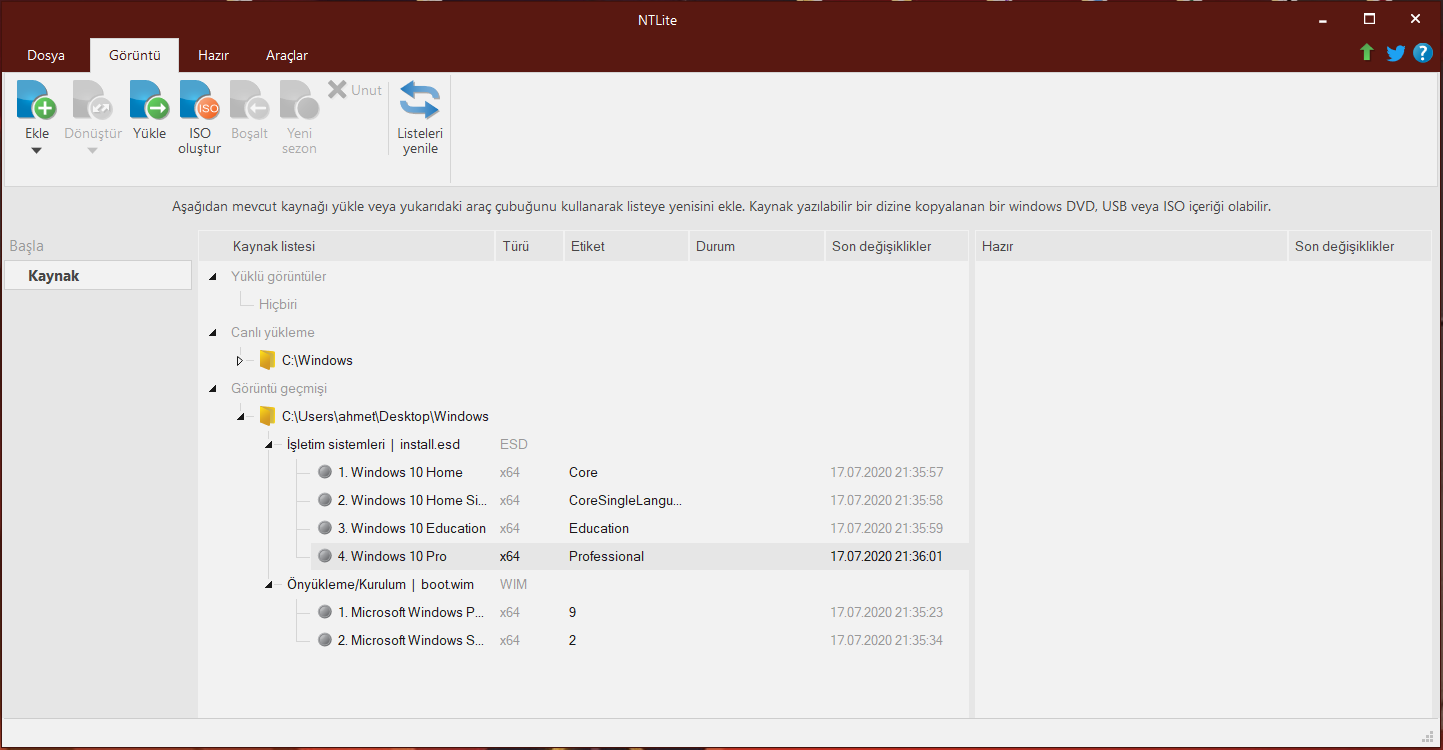Click Windows 10 Home Single status circle
The width and height of the screenshot is (1443, 750).
(x=325, y=500)
